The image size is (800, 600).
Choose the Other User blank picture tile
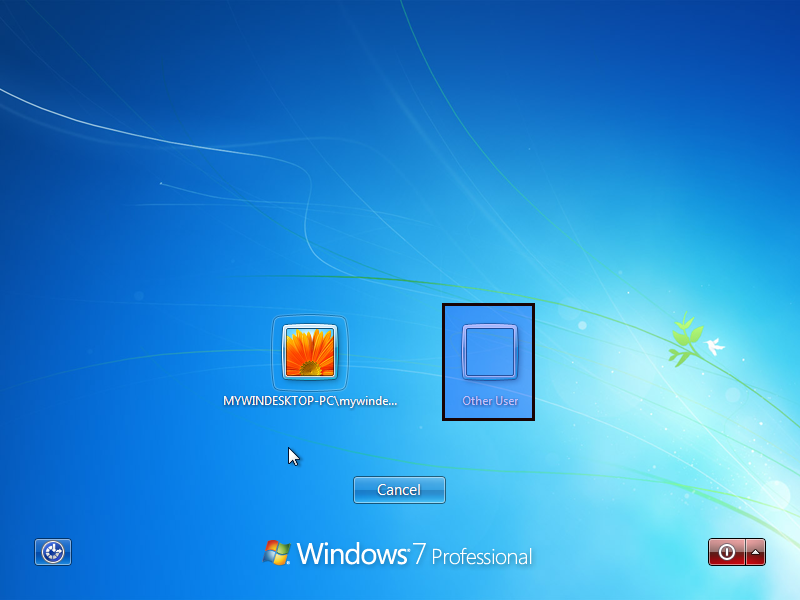pyautogui.click(x=490, y=352)
